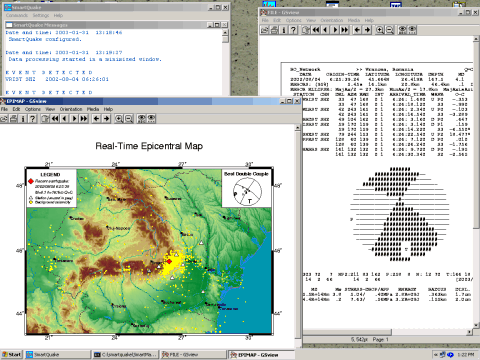The image size is (480, 360).
Task: Switch to SmartQuake taskbar button
Action: tap(58, 354)
